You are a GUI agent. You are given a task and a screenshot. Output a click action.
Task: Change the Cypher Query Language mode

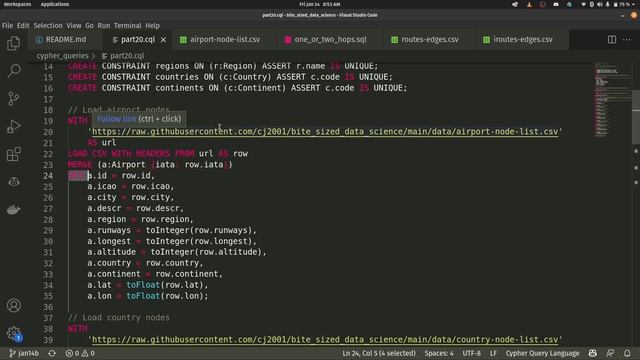coord(542,353)
